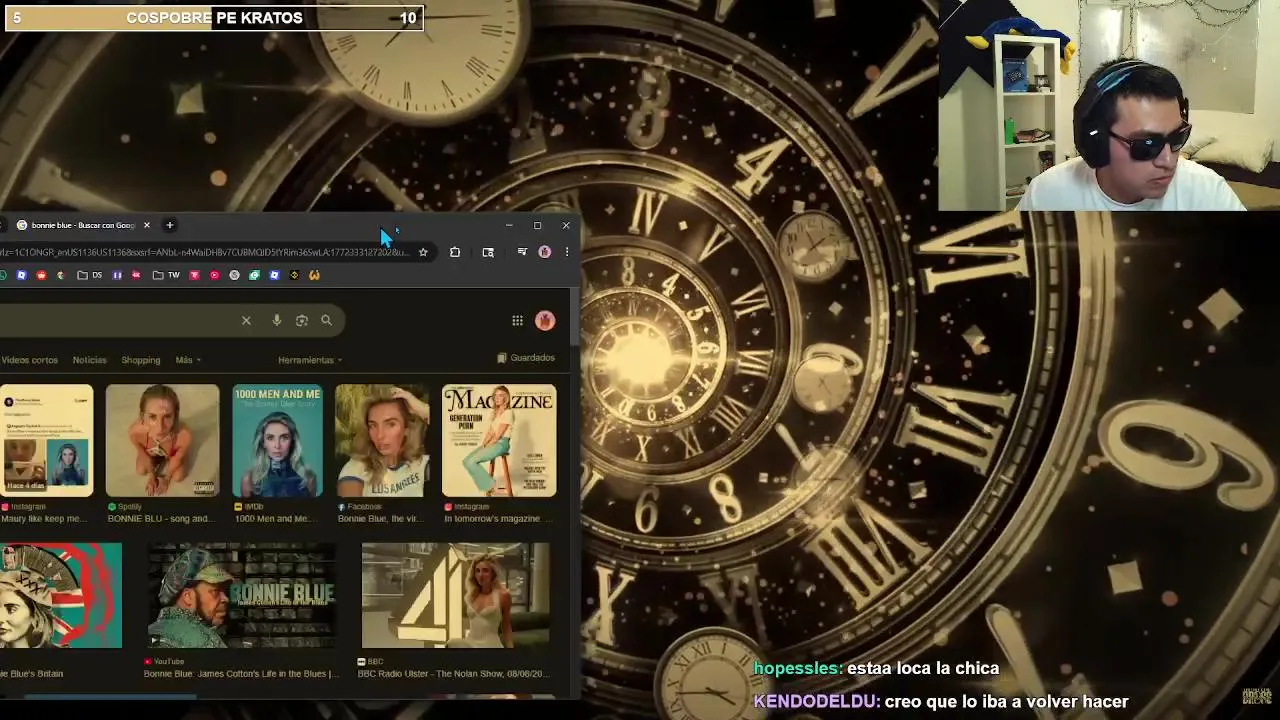The width and height of the screenshot is (1280, 720).
Task: Click chat message 'creo que lo iba a volver hacer'
Action: point(1006,701)
